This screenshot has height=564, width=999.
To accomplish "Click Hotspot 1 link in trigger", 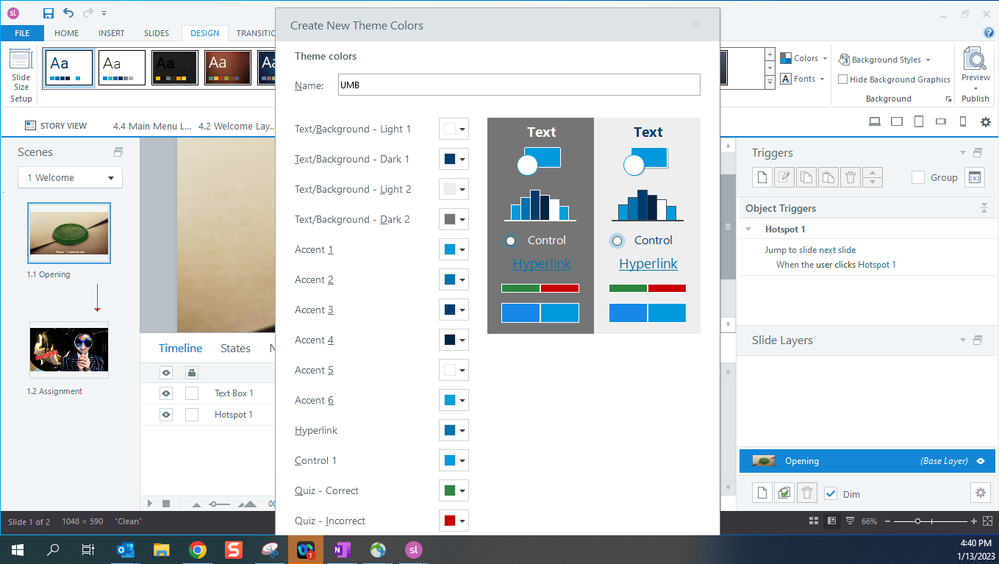I will [x=877, y=264].
